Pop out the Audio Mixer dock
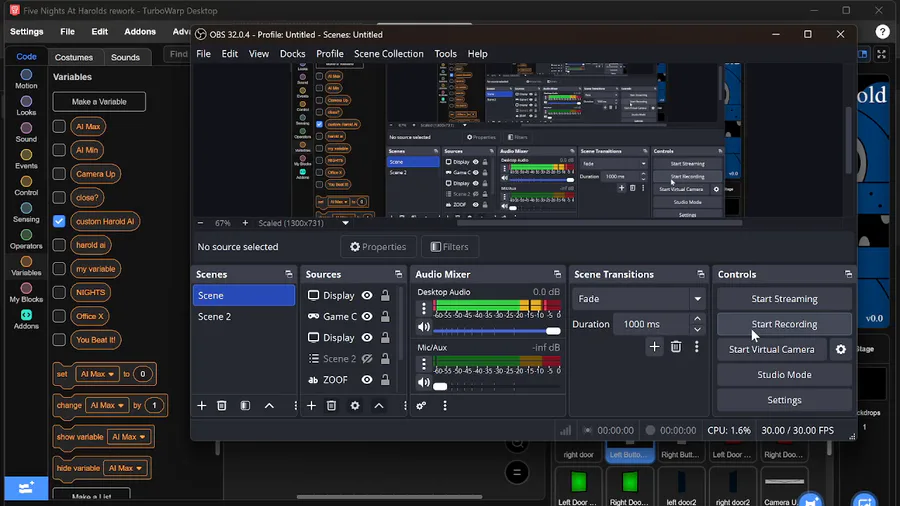 (x=557, y=274)
